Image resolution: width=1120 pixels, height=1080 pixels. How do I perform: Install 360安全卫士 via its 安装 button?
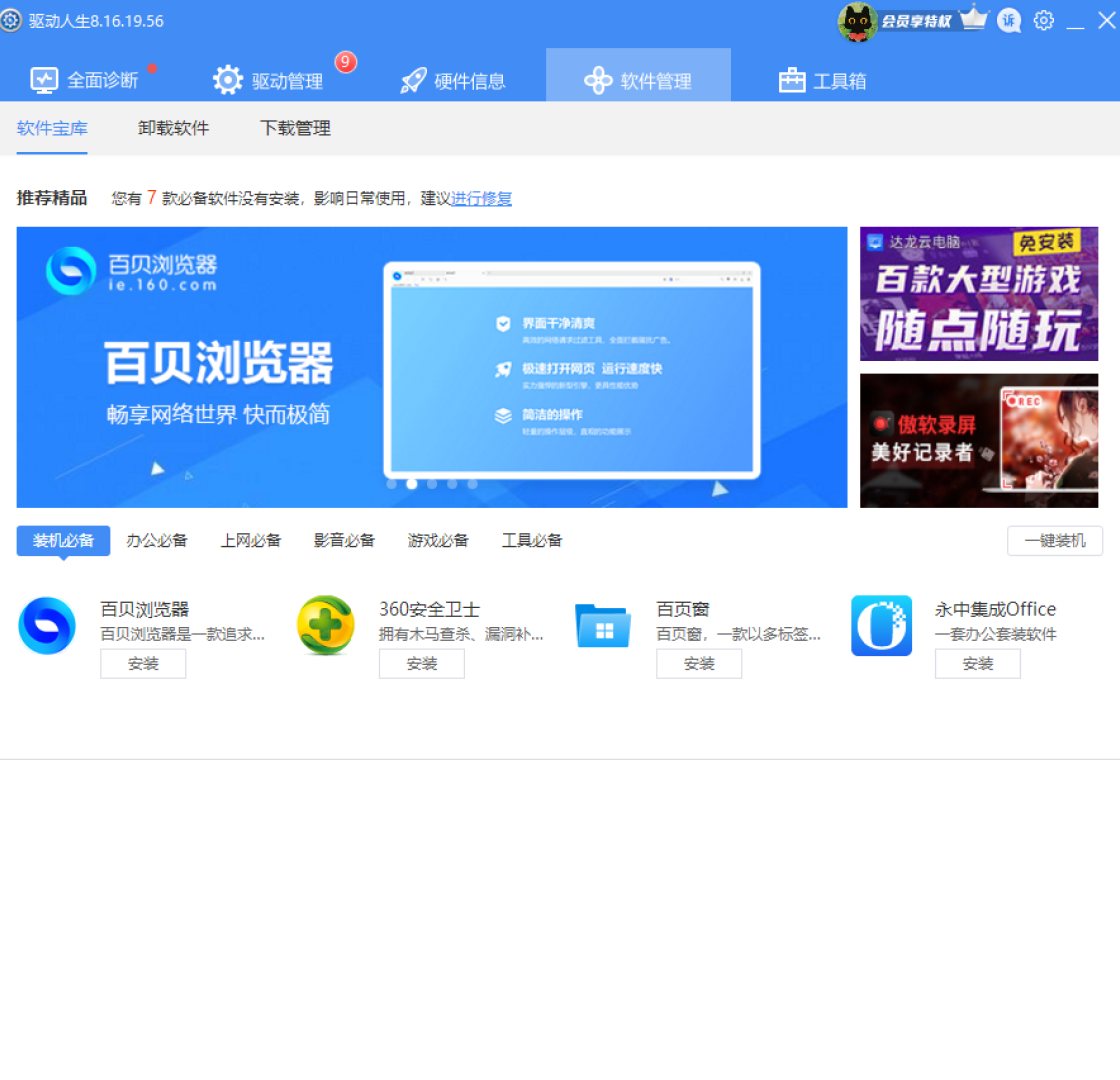pos(421,664)
